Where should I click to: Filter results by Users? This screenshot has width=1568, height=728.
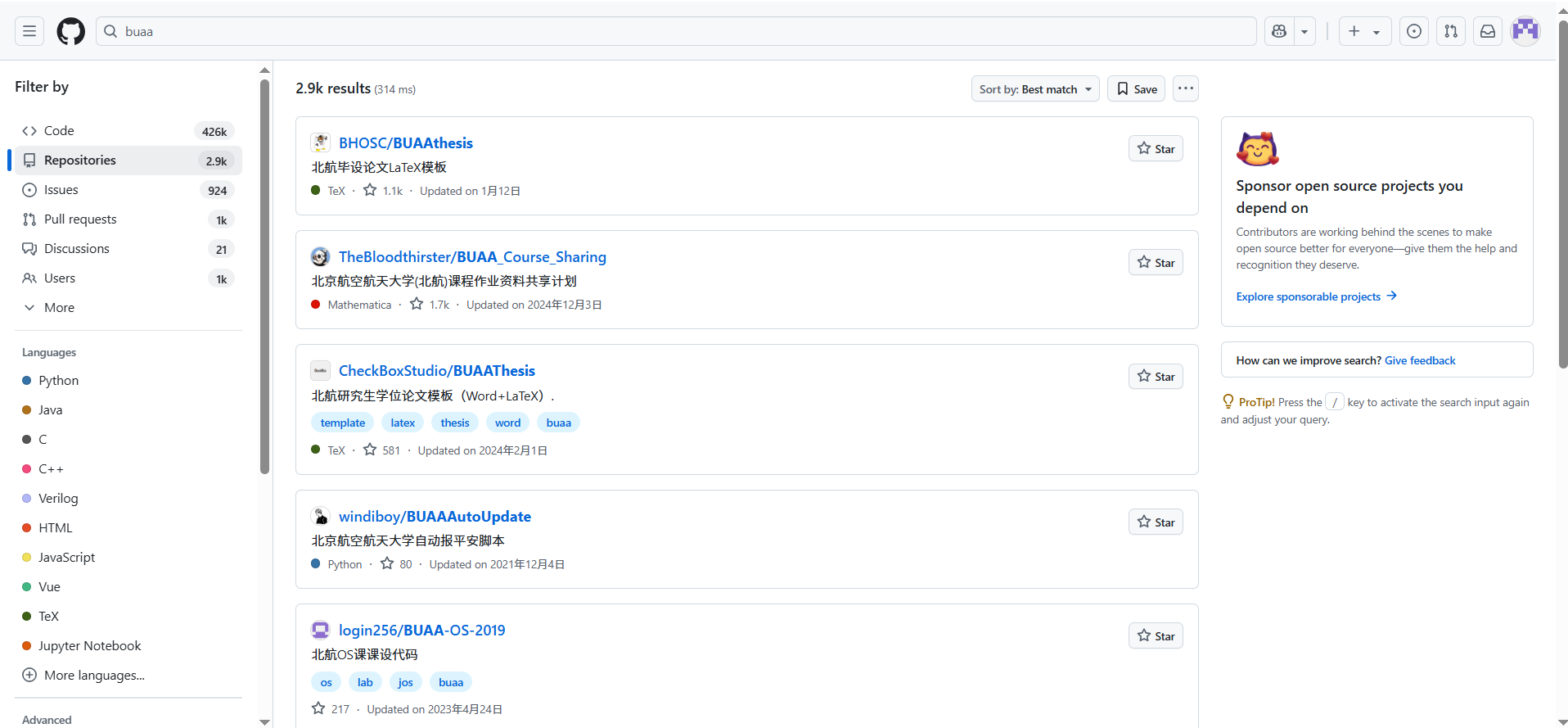(x=128, y=278)
